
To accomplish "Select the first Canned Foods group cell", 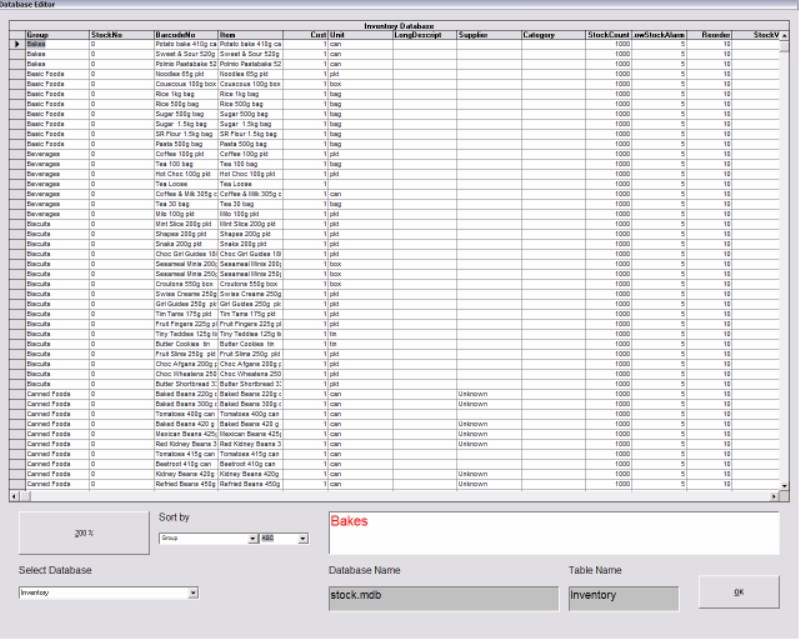I will [x=56, y=395].
